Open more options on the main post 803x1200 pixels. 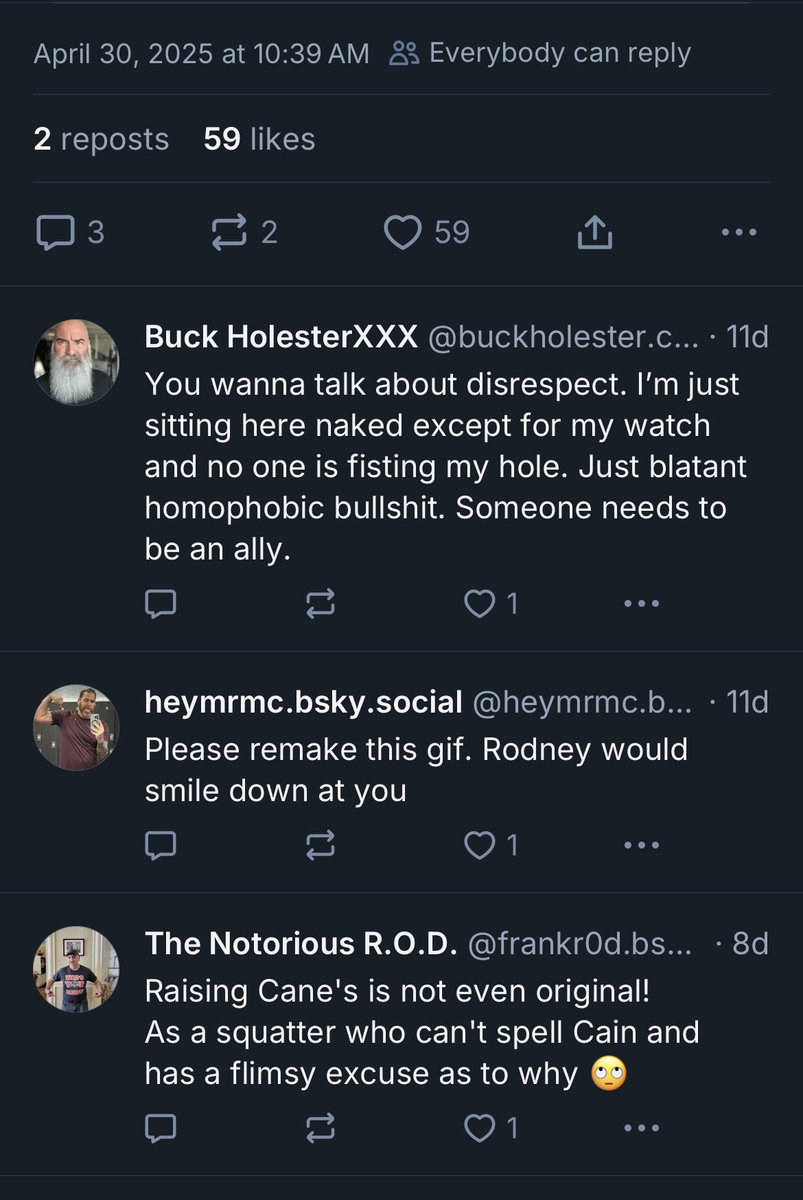click(x=739, y=233)
